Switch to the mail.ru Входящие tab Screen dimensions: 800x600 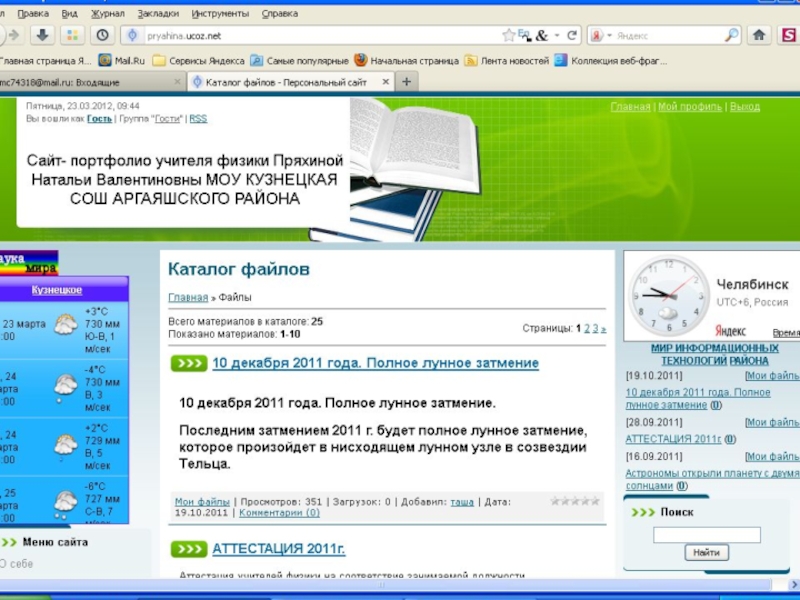(x=92, y=82)
